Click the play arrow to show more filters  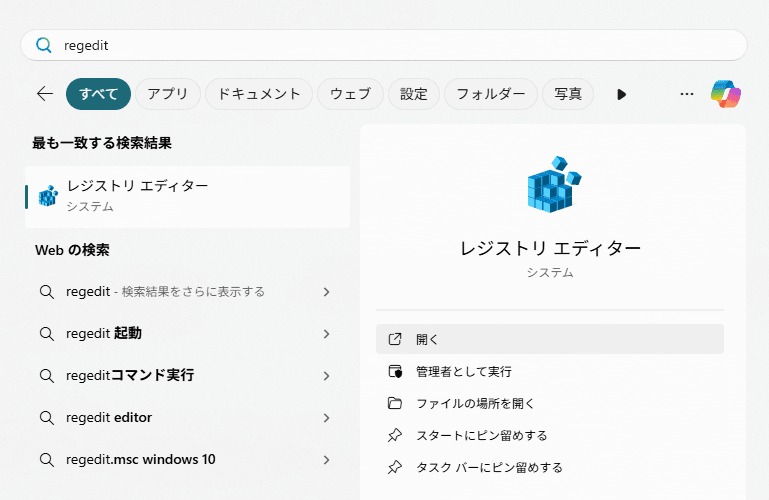click(x=621, y=94)
